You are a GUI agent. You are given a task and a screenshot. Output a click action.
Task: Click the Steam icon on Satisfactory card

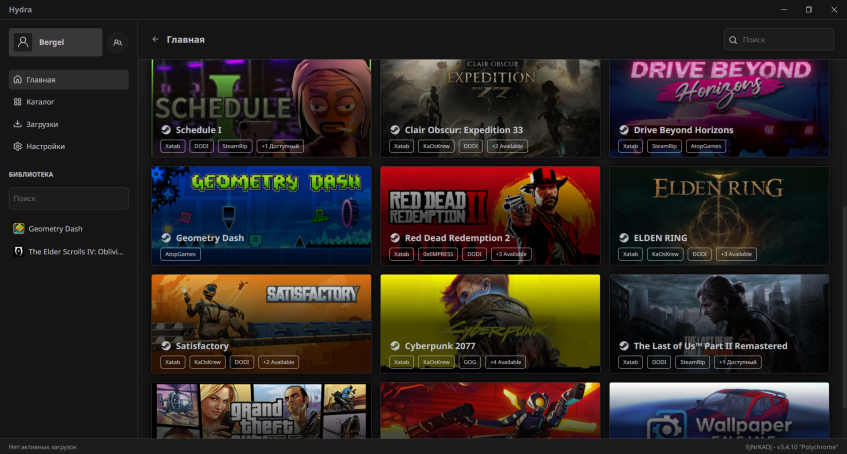point(166,346)
